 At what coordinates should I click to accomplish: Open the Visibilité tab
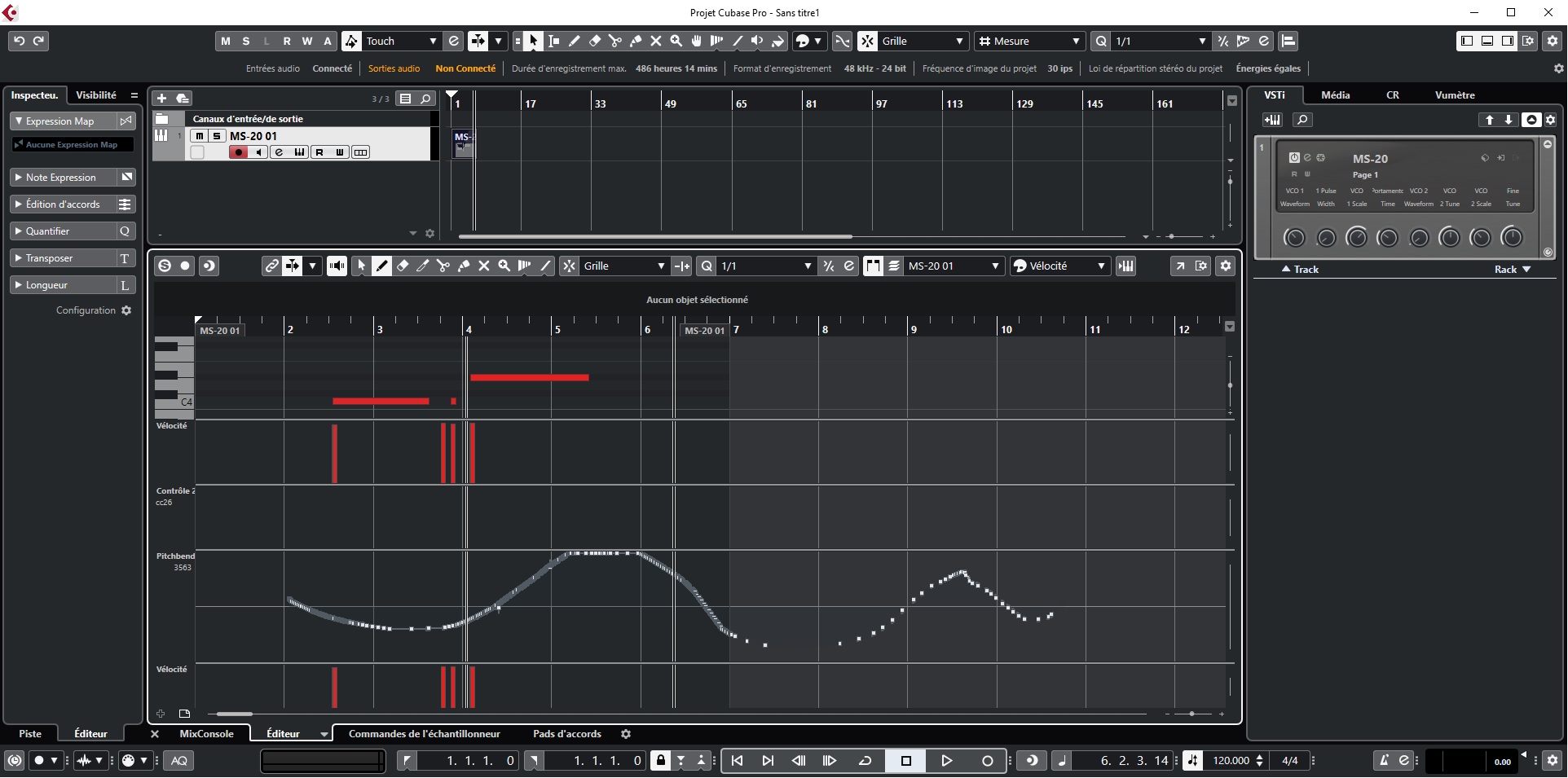[96, 95]
